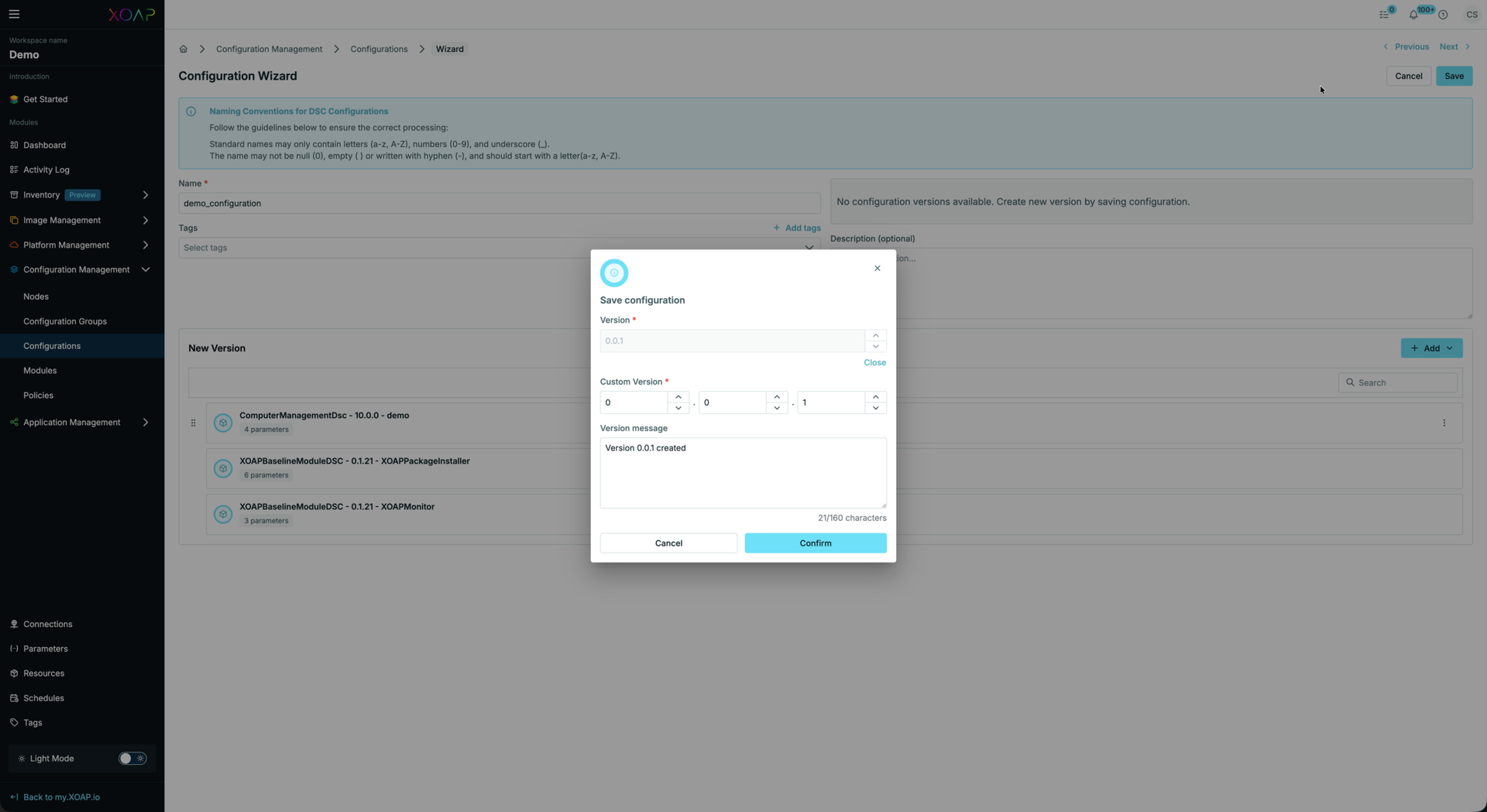Open the task list icon in header
This screenshot has width=1487, height=812.
click(1384, 15)
